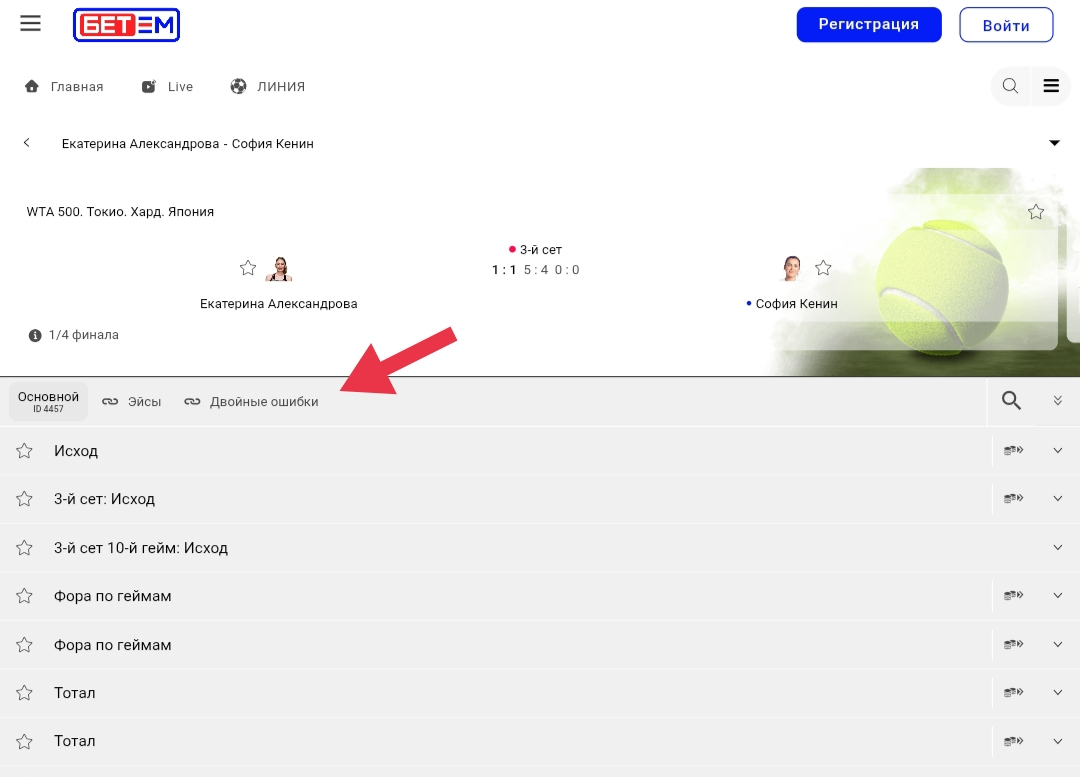Favorite Екатерина Александрова with star
The width and height of the screenshot is (1080, 777).
coord(248,268)
